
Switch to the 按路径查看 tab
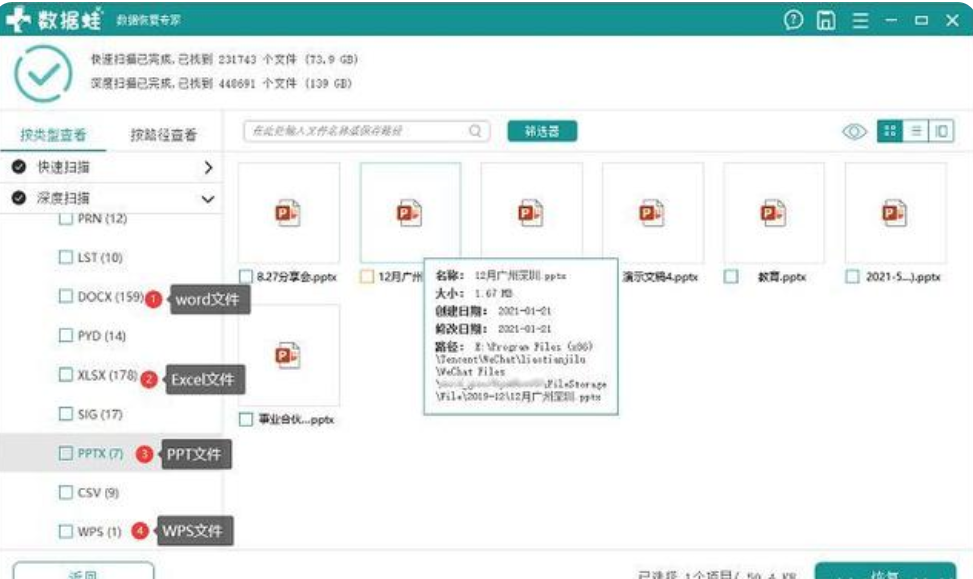coord(166,134)
